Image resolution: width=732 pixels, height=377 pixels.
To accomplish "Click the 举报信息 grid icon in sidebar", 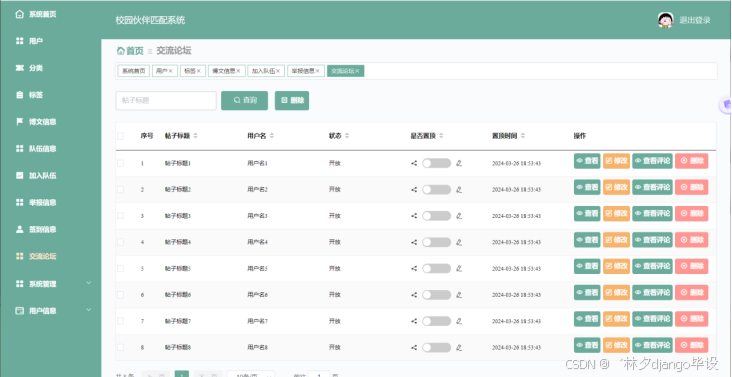I will (19, 202).
